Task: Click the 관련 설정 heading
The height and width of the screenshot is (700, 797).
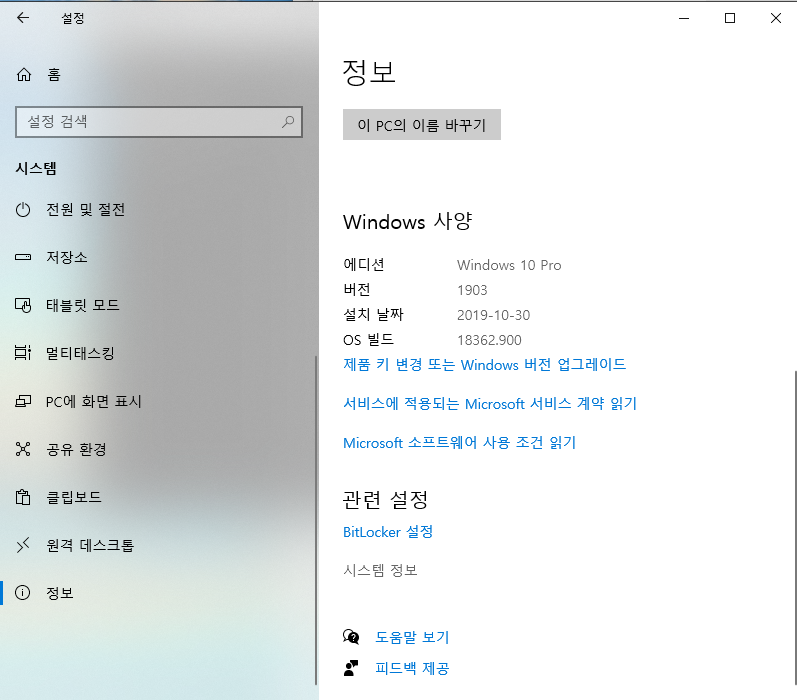Action: pos(386,500)
